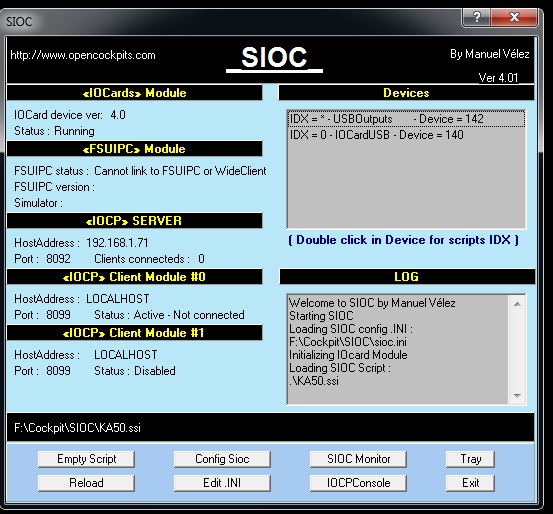This screenshot has height=514, width=553.
Task: Click the 'Status : Running' text
Action: pyautogui.click(x=54, y=131)
